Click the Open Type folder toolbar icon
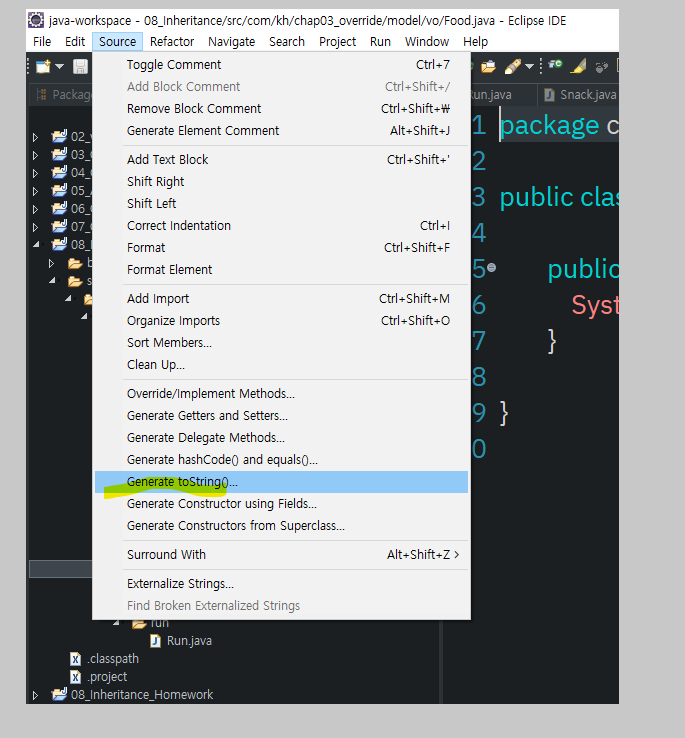The height and width of the screenshot is (738, 685). pos(488,66)
